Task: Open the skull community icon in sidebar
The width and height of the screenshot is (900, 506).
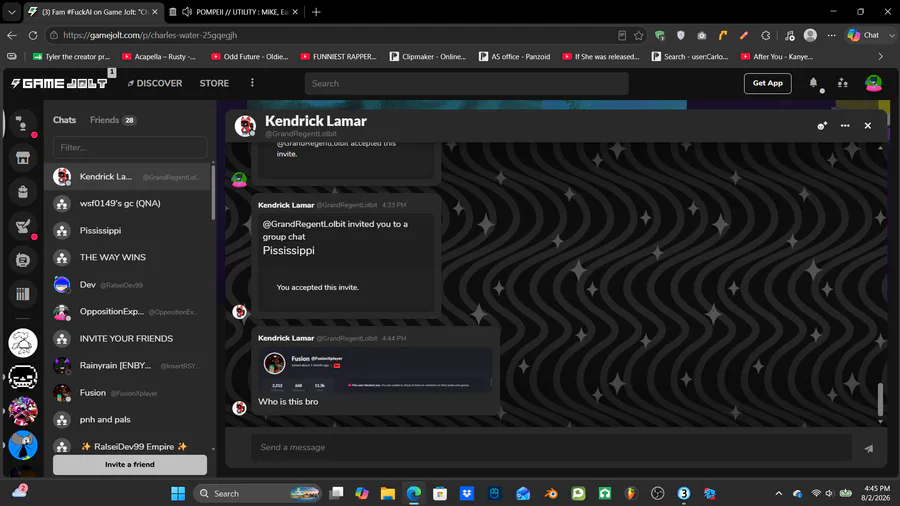Action: (23, 377)
